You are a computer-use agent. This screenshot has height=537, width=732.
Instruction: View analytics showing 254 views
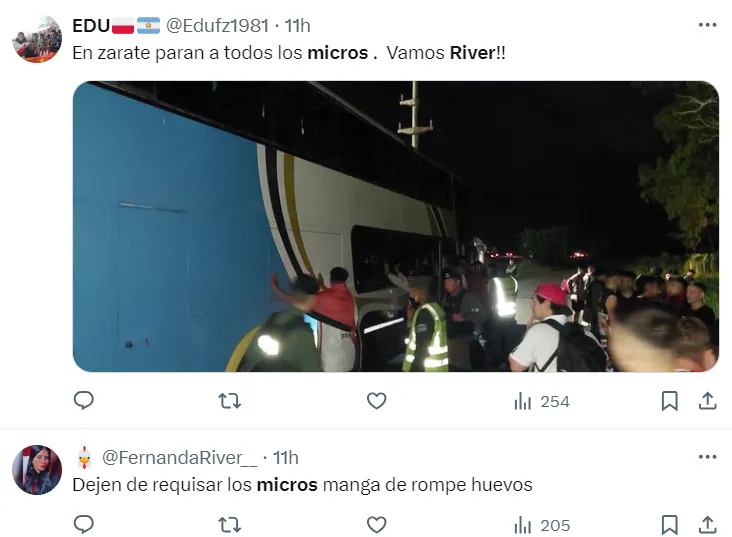pos(542,401)
